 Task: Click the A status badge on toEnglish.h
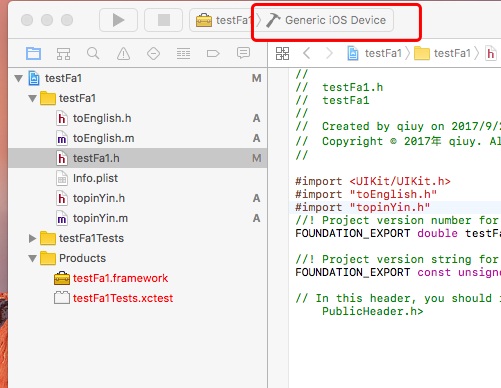(256, 118)
